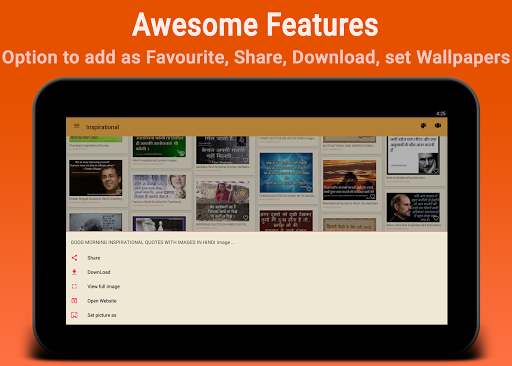The width and height of the screenshot is (512, 366).
Task: Toggle heart on the woman with mandala image
Action: click(x=245, y=217)
